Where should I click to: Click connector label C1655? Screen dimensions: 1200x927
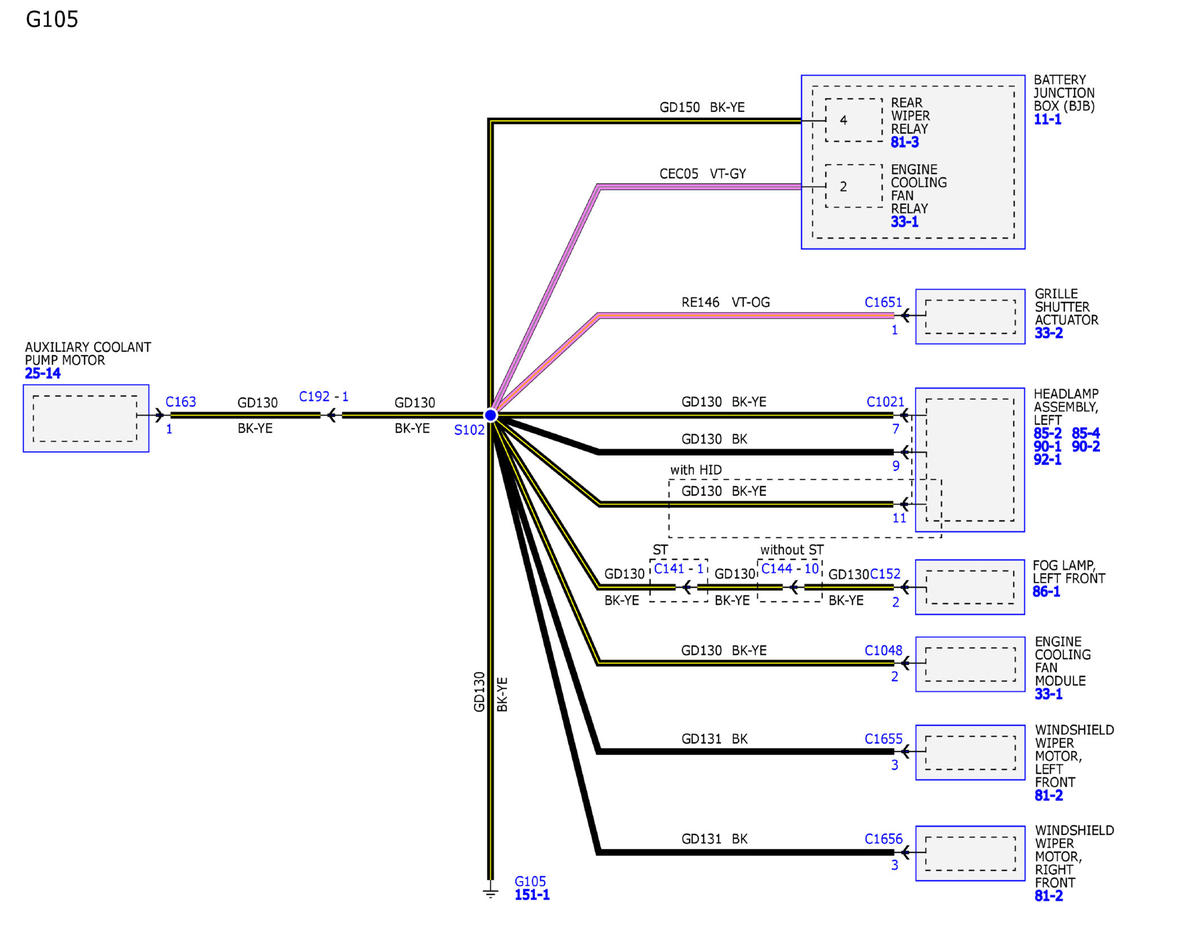[x=883, y=739]
